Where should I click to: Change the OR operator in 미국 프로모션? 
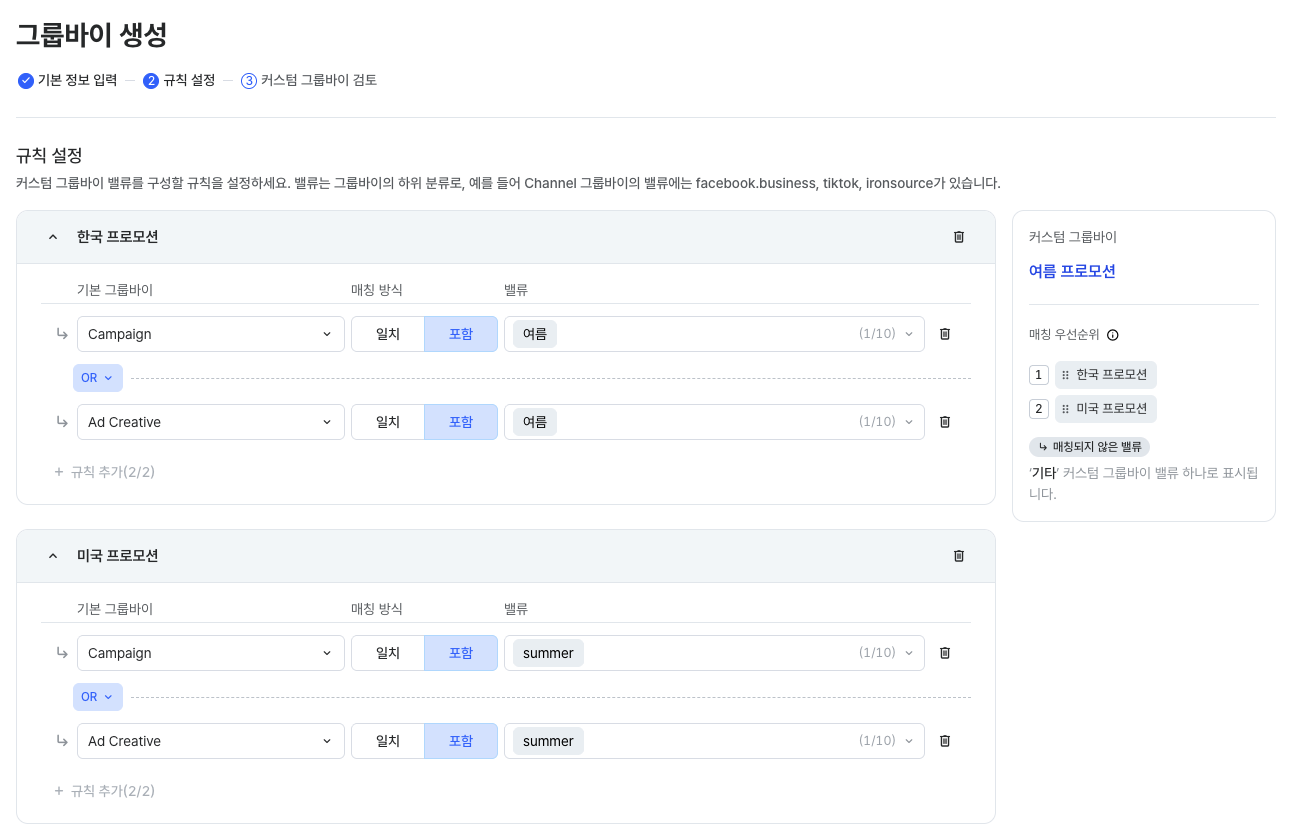click(98, 697)
